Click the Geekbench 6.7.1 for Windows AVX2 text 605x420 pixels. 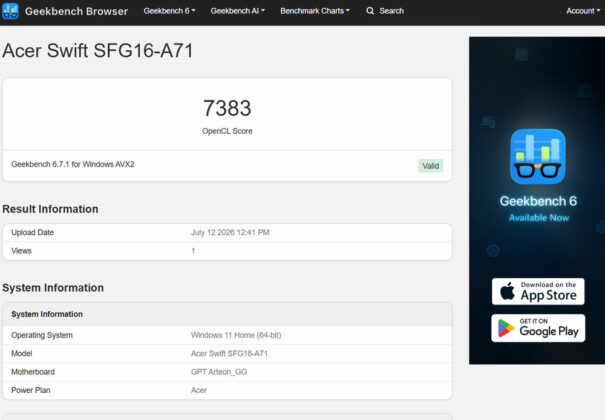point(73,164)
